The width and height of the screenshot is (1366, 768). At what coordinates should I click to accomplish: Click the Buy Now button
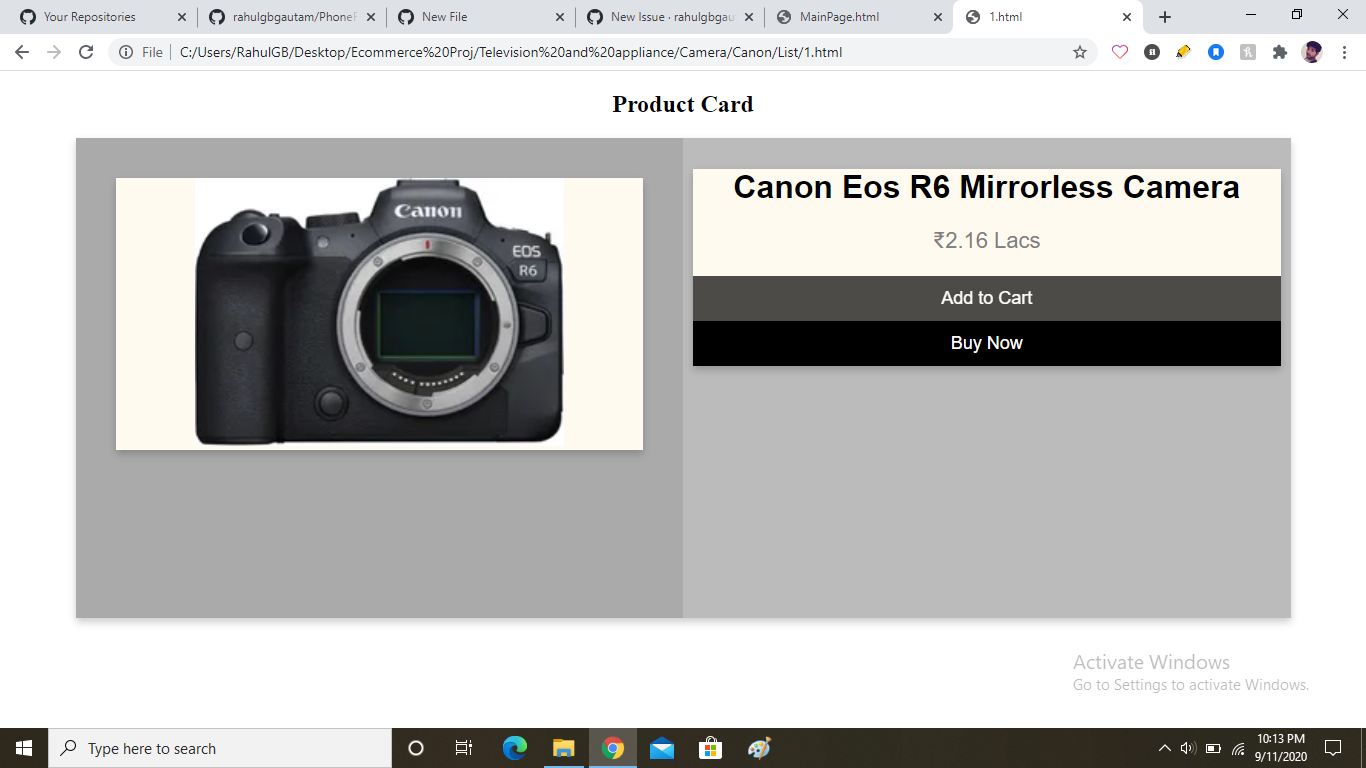coord(986,343)
